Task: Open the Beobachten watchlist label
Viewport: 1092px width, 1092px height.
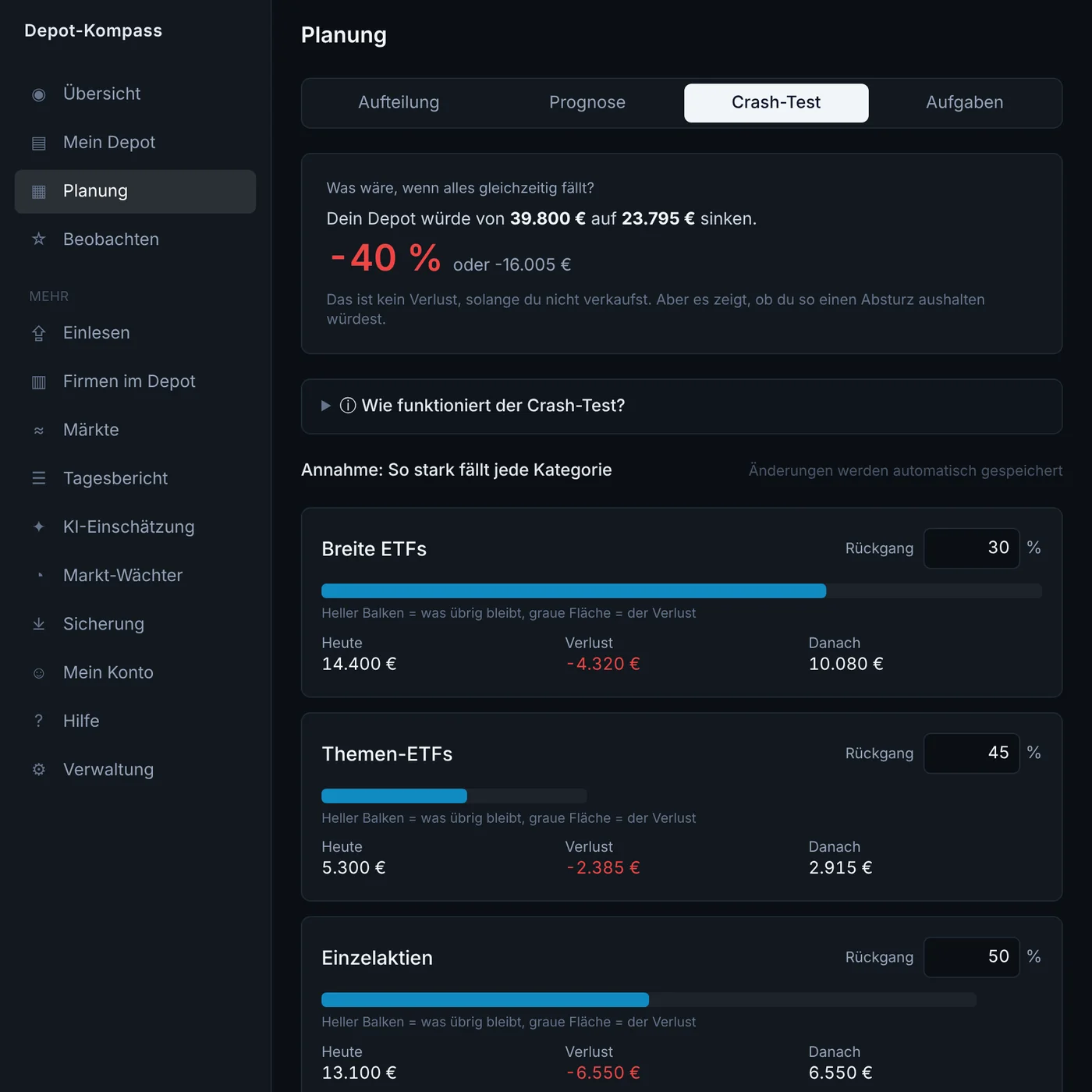Action: click(x=111, y=239)
